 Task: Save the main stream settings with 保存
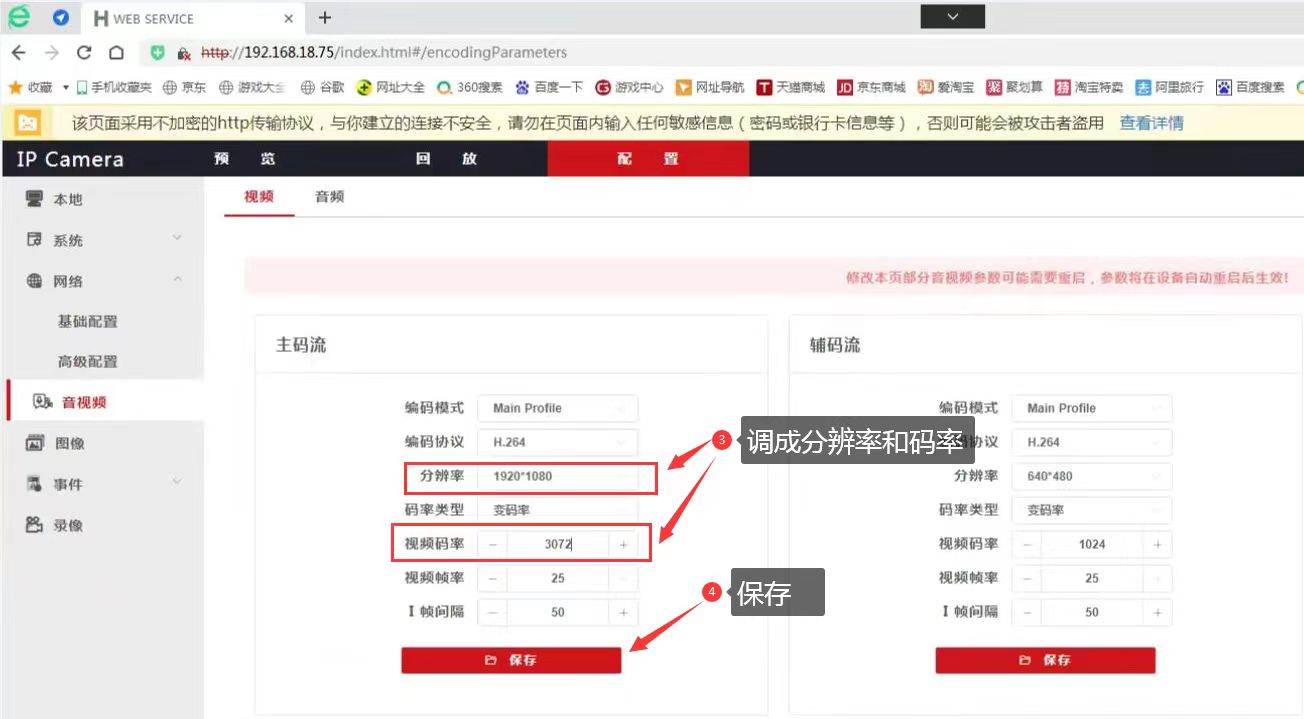(511, 660)
